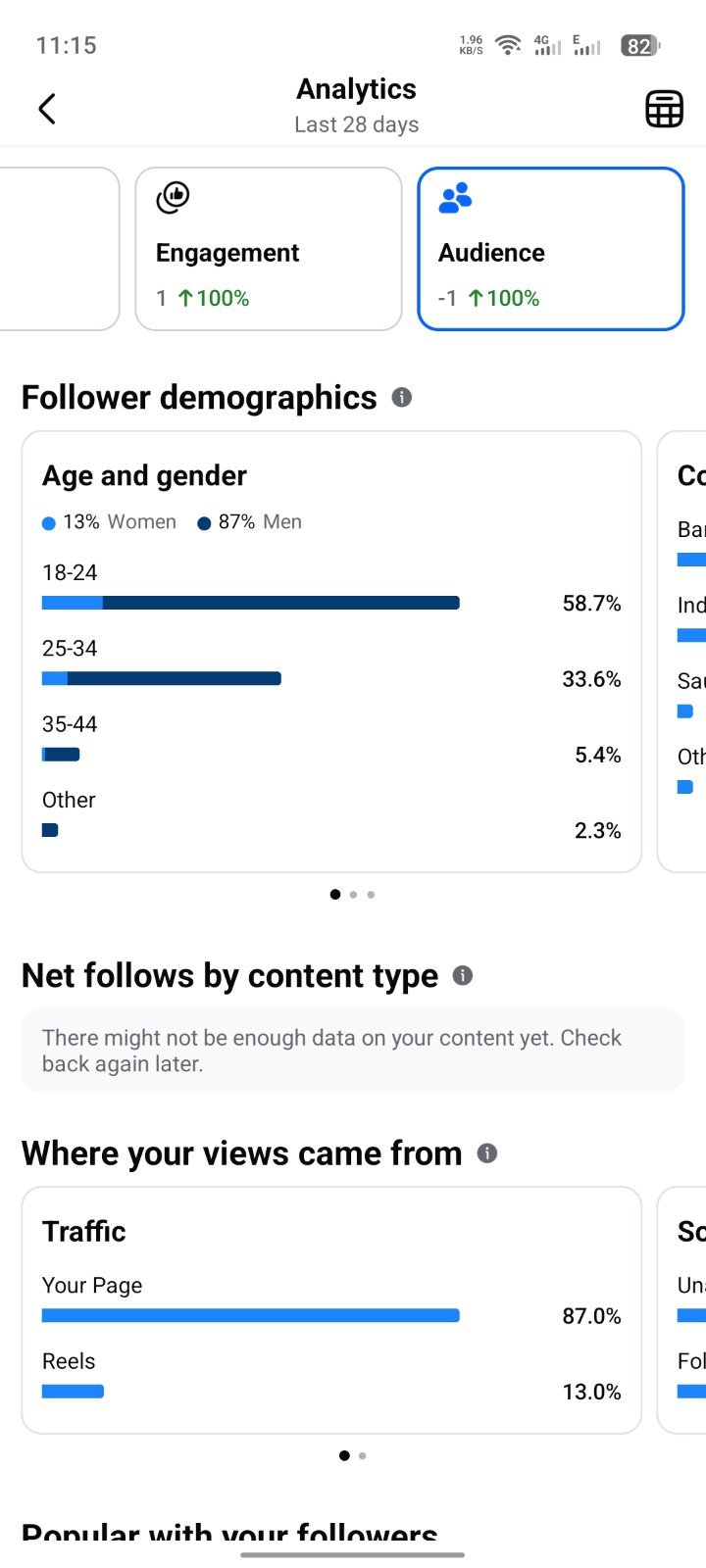Image resolution: width=706 pixels, height=1568 pixels.
Task: Tap the Age and gender card
Action: coord(331,652)
